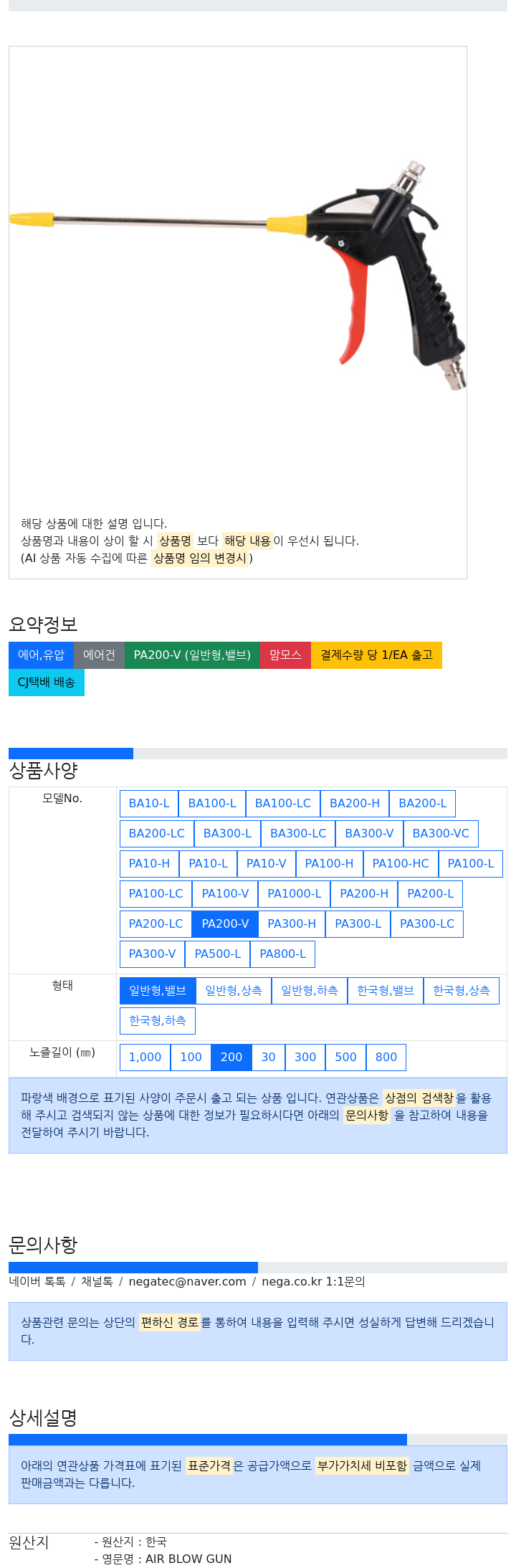Select model PA200-V option
This screenshot has width=516, height=1568.
pos(225,923)
